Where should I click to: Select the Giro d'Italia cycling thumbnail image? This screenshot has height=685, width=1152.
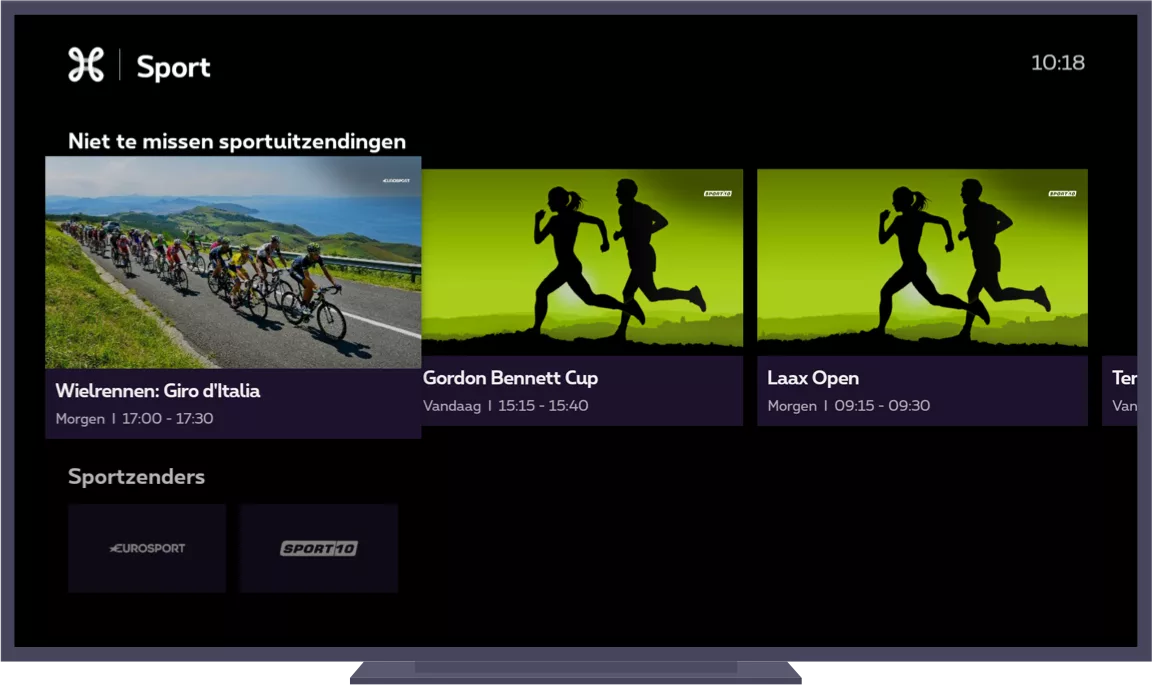pyautogui.click(x=233, y=262)
